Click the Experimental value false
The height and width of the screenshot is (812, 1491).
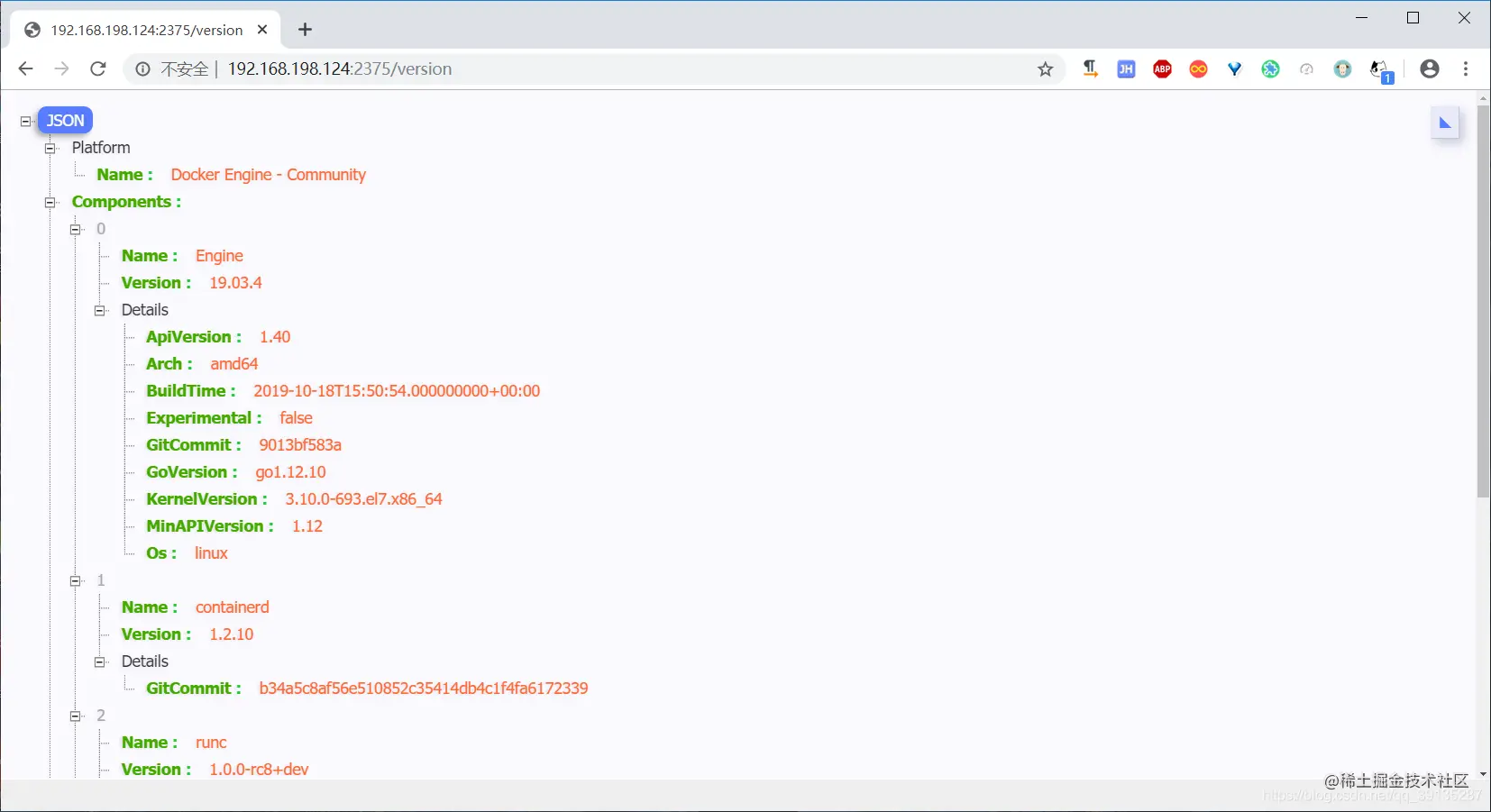click(296, 418)
